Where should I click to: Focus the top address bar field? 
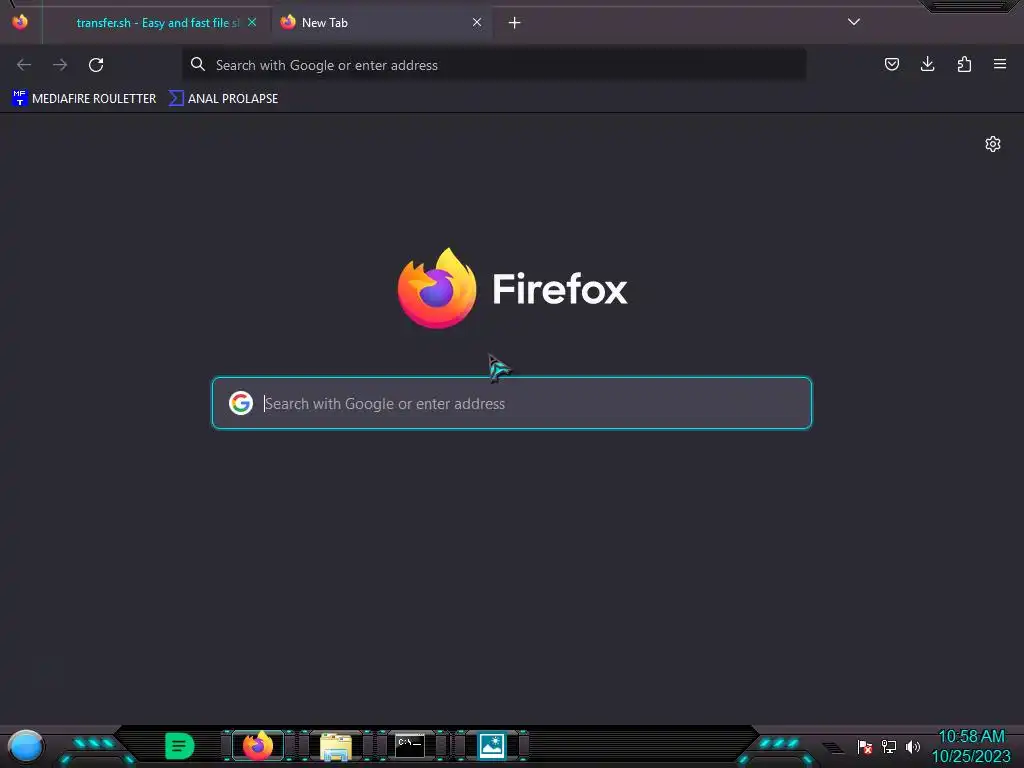point(494,65)
